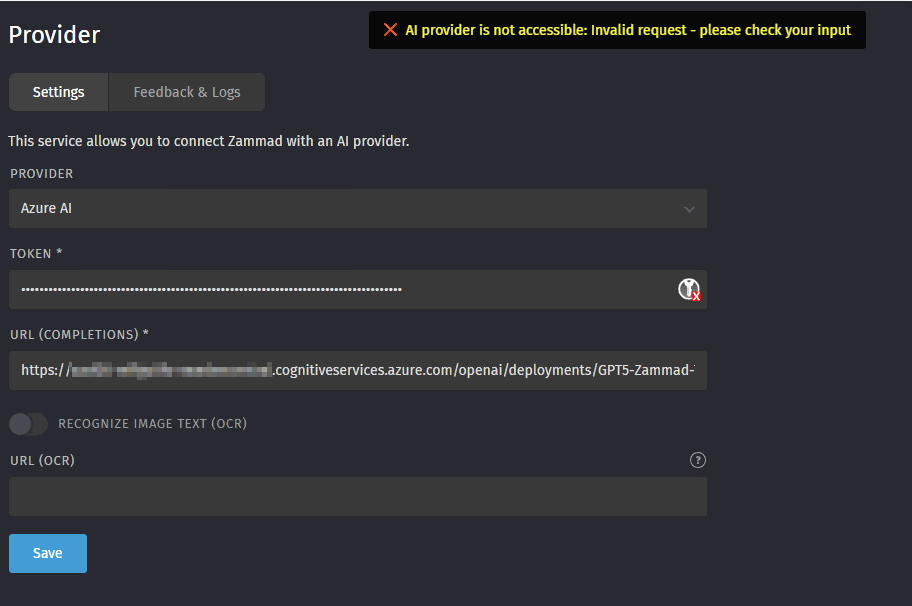
Task: Click the password manager key icon in Token field
Action: click(689, 290)
